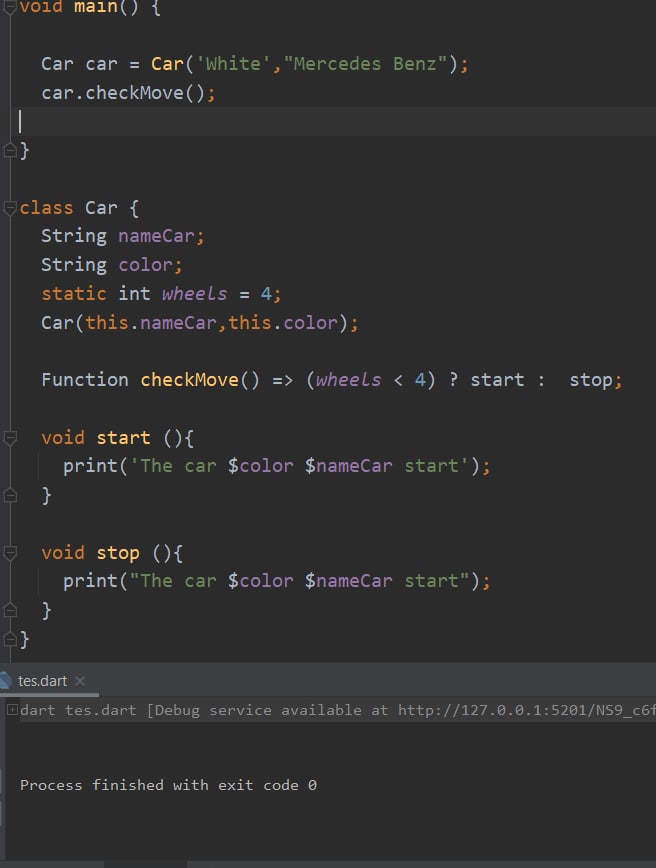The image size is (656, 868).
Task: Collapse the class Car fold marker
Action: pyautogui.click(x=9, y=208)
